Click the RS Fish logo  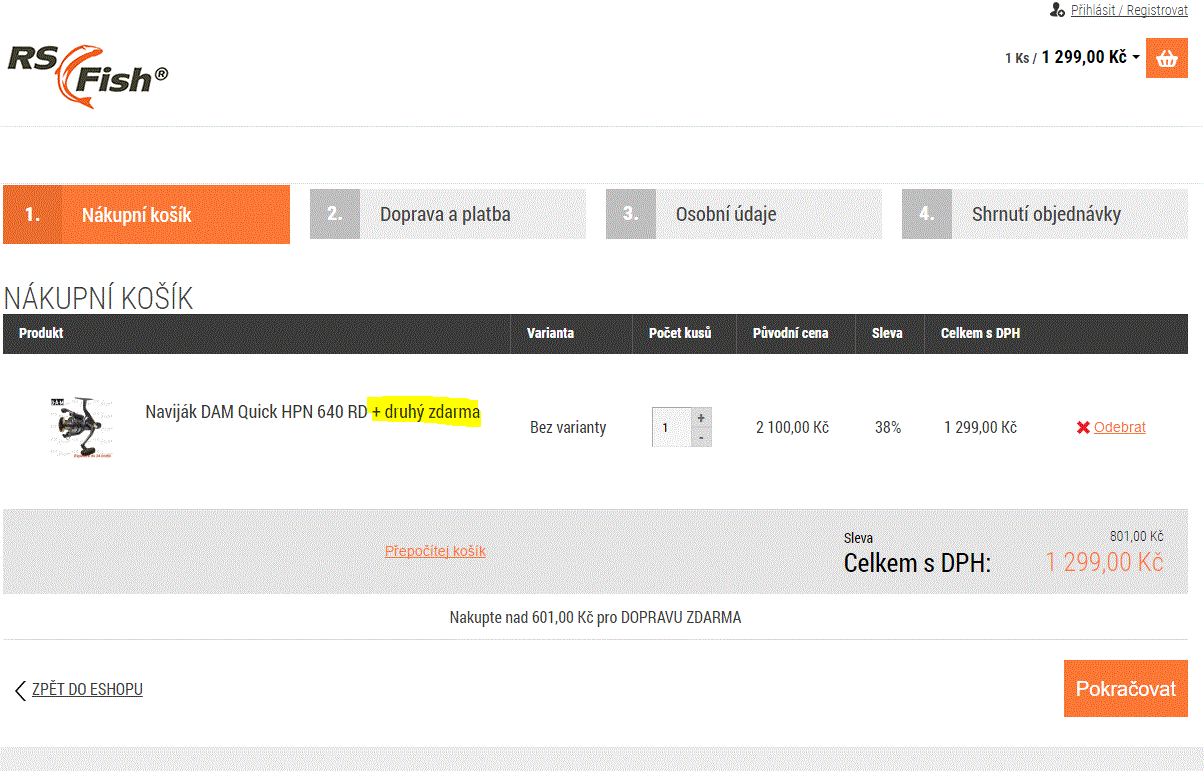88,75
